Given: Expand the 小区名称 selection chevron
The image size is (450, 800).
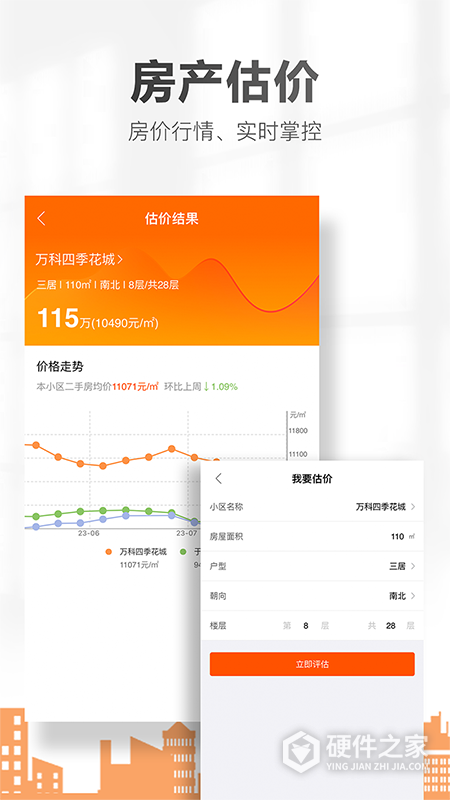Looking at the screenshot, I should point(413,507).
